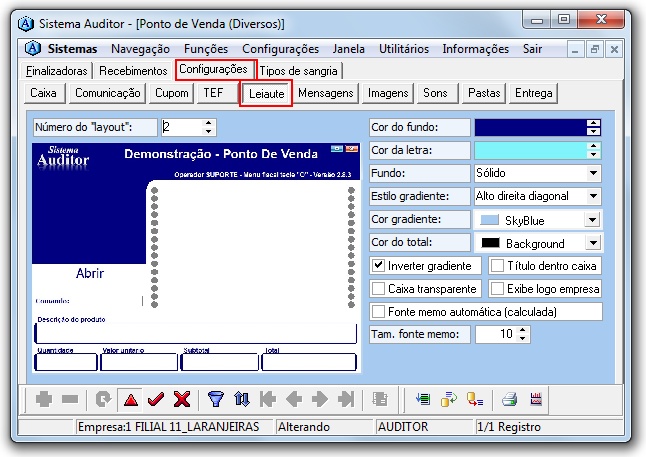
Task: Select the Pastas sub-tab
Action: (484, 93)
